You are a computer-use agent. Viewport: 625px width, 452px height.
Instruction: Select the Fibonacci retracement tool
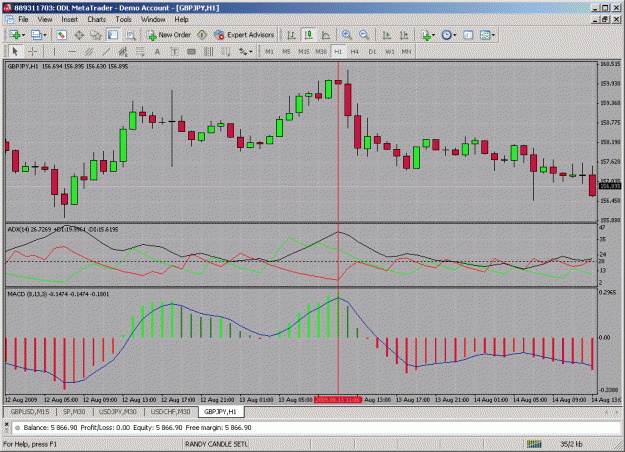(140, 51)
